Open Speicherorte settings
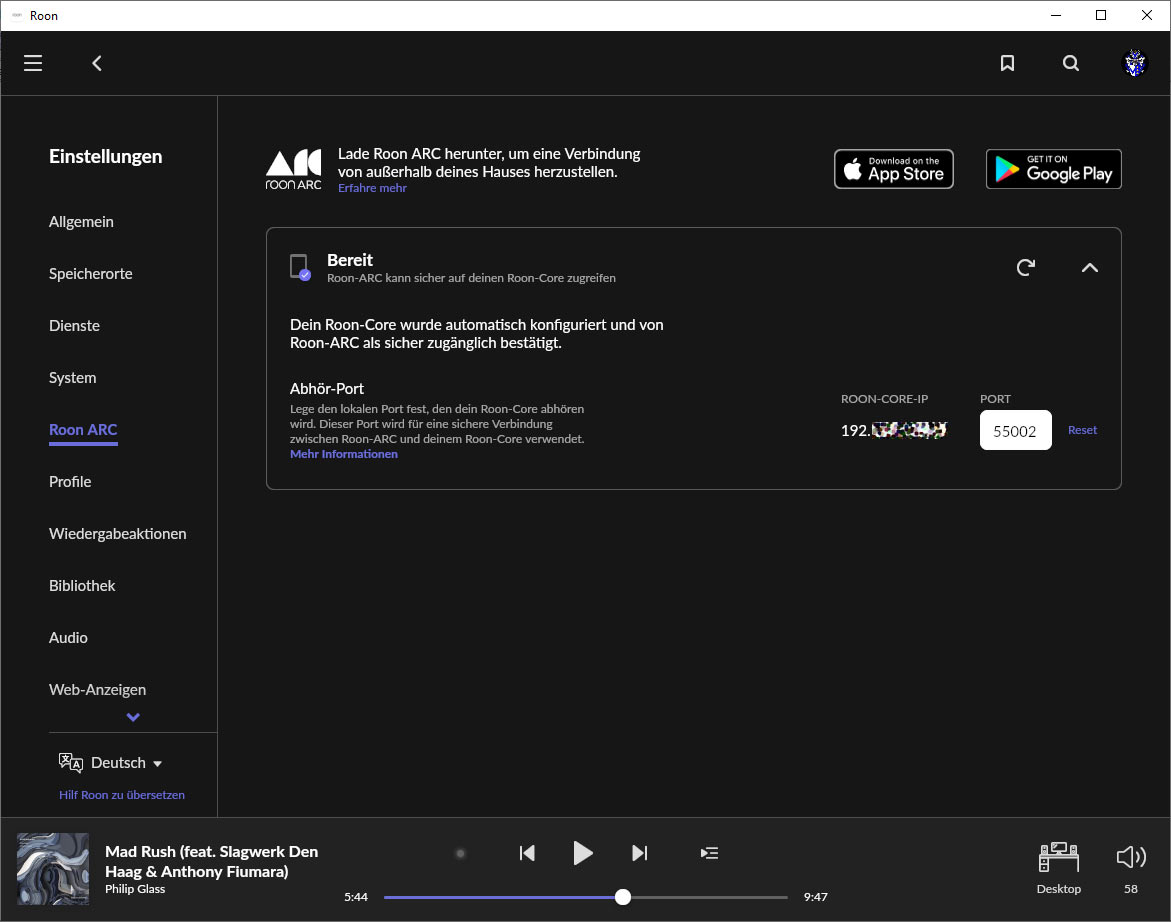Screen dimensions: 1171x922 (x=90, y=274)
